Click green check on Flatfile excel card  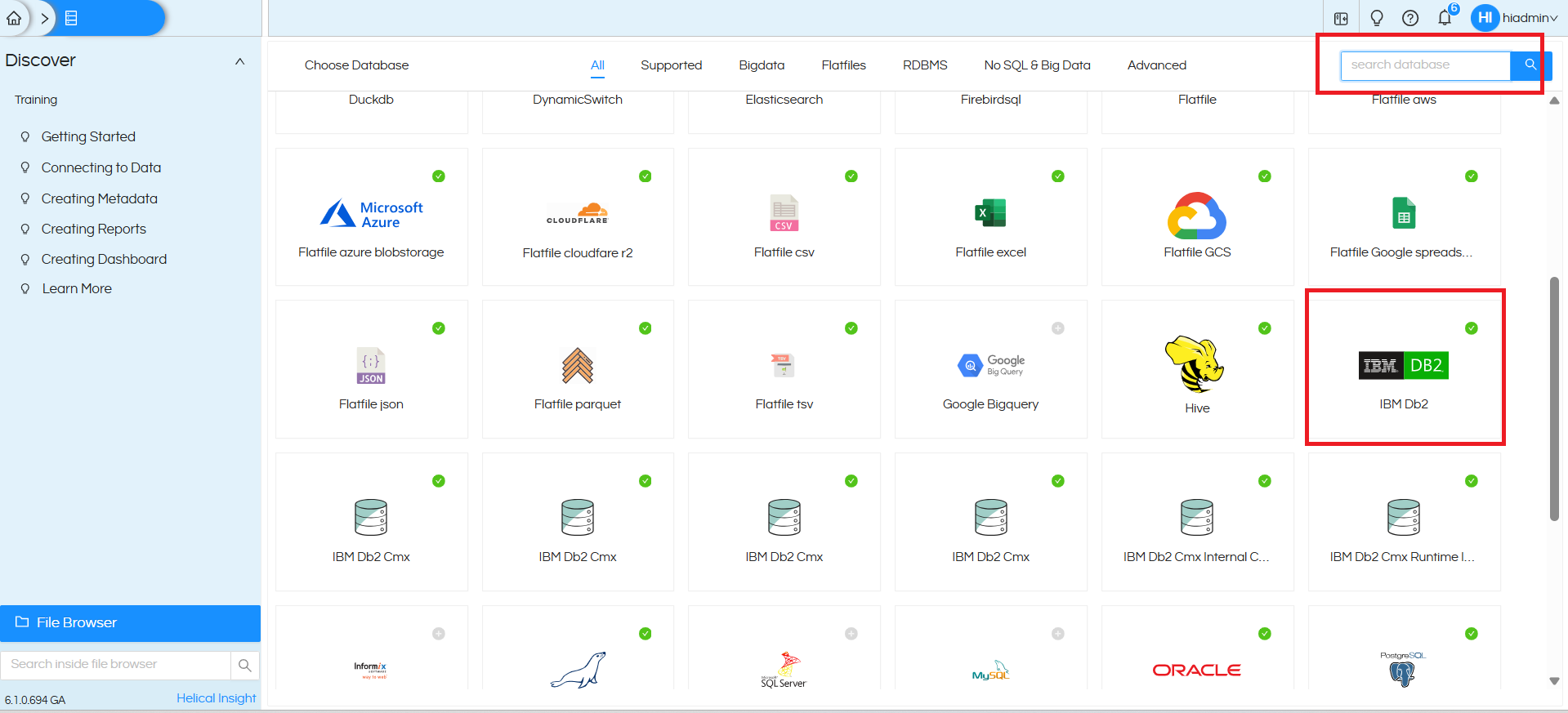[x=1058, y=176]
